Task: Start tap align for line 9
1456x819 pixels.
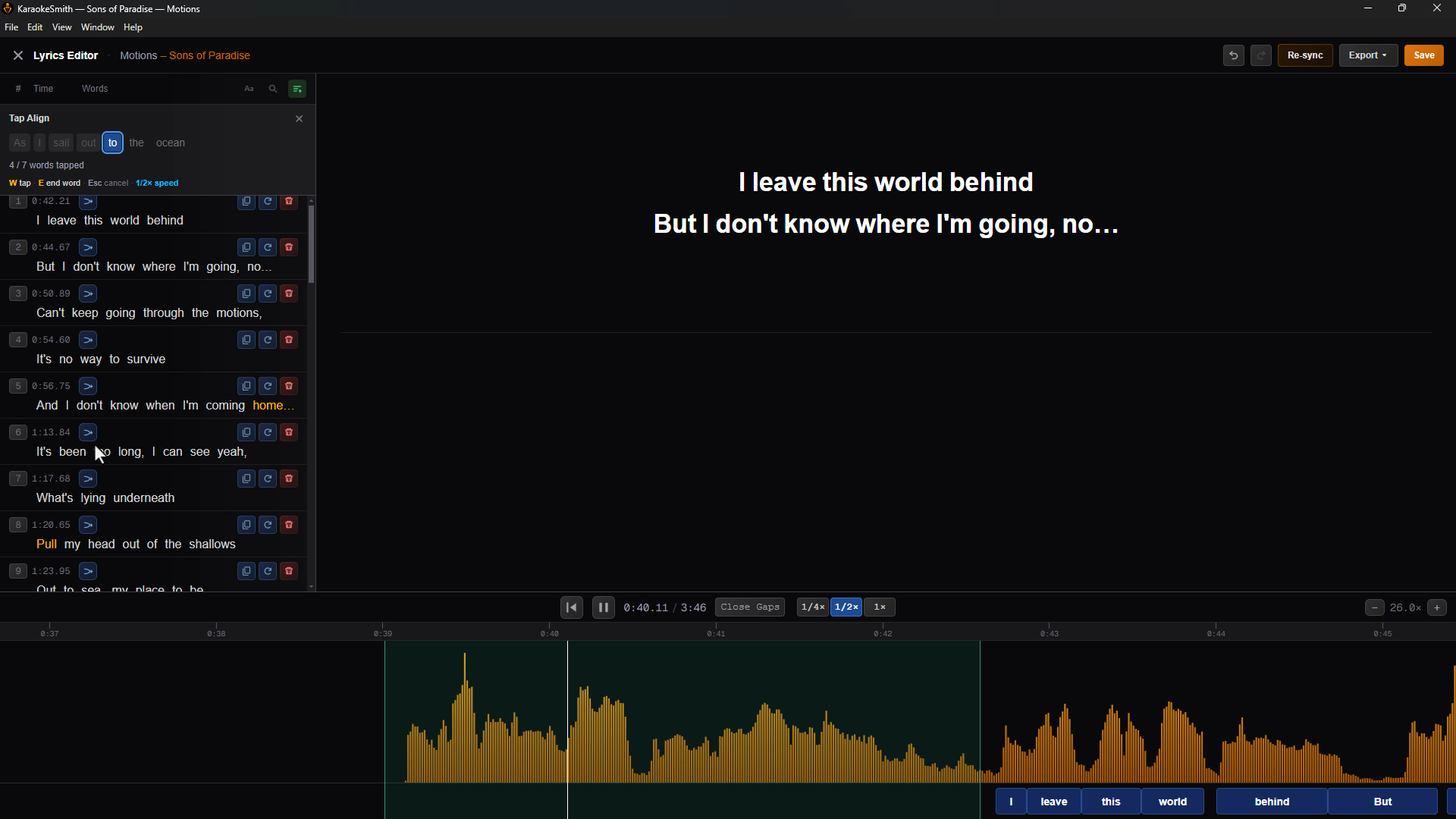Action: [88, 571]
